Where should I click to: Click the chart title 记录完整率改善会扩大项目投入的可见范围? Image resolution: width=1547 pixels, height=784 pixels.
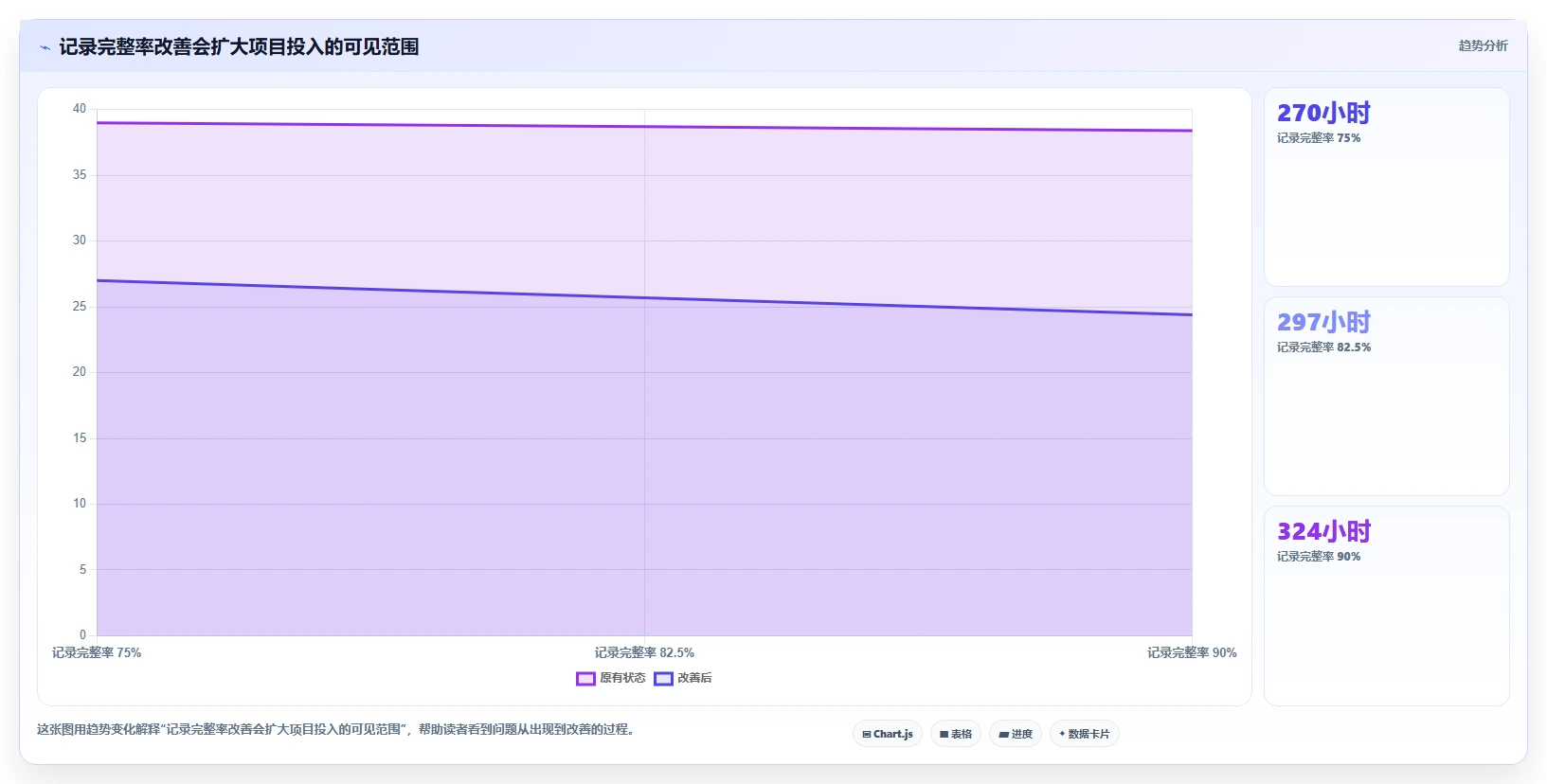(239, 46)
